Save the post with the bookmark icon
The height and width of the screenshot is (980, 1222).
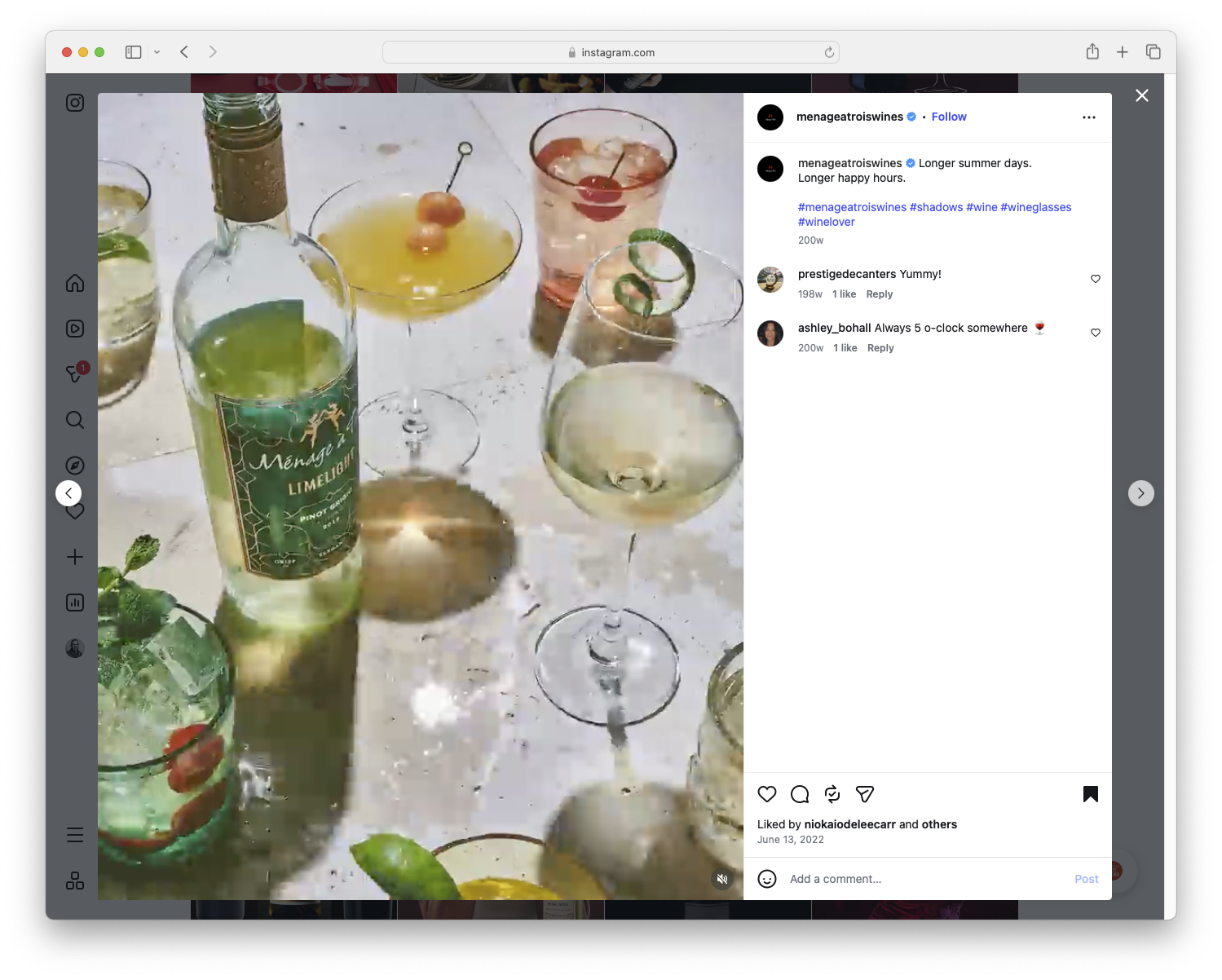[x=1090, y=793]
